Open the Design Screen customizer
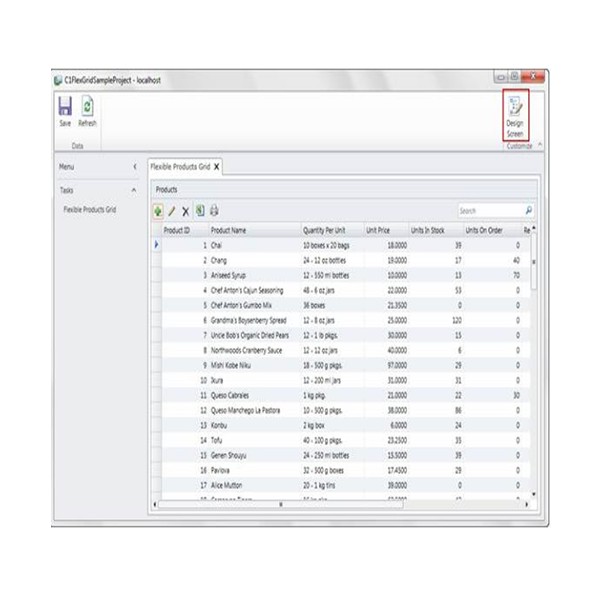Image resolution: width=600 pixels, height=600 pixels. point(515,112)
